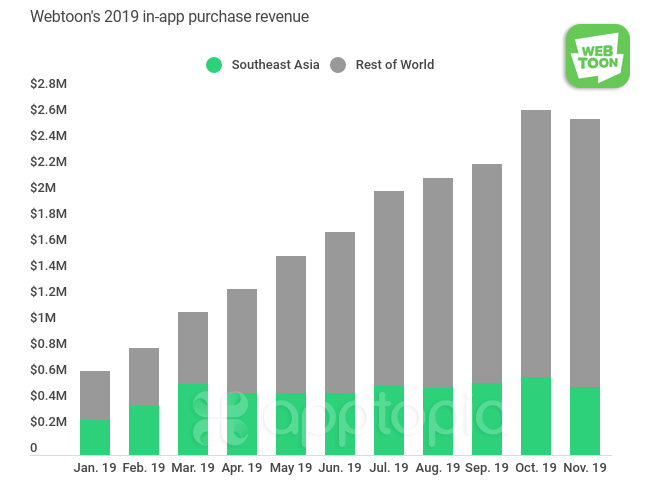Click the Oct. 19 green Southeast Asia bar

536,416
